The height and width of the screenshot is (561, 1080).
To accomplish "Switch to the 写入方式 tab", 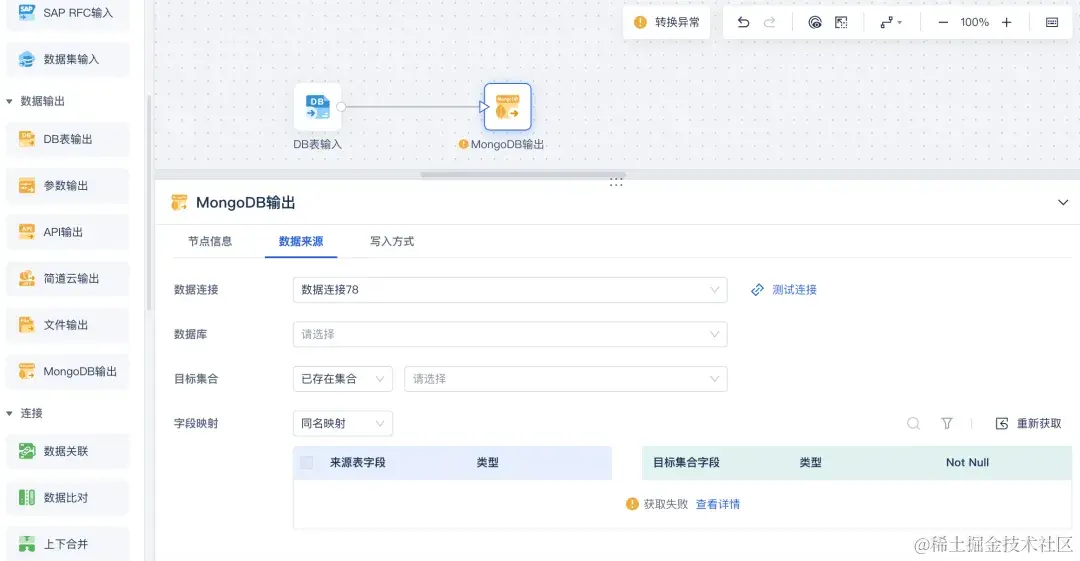I will 392,241.
